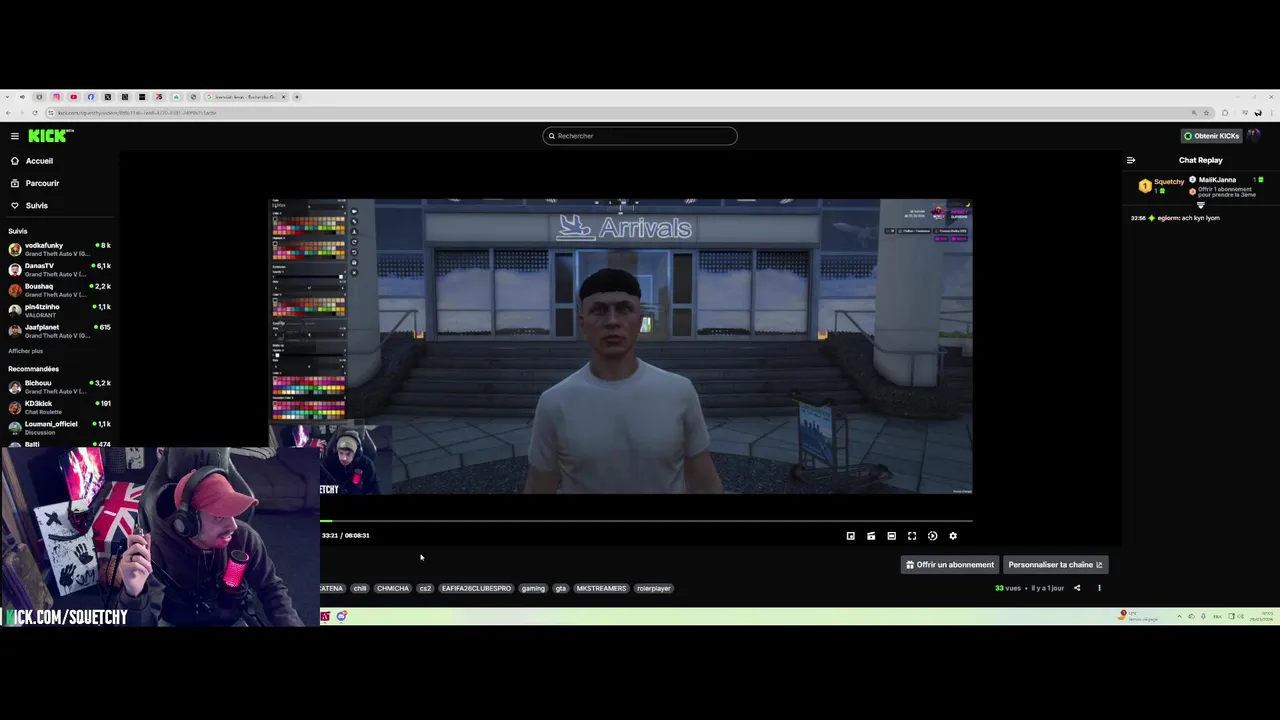Click Squetchy in chat leaderboard

point(1169,182)
